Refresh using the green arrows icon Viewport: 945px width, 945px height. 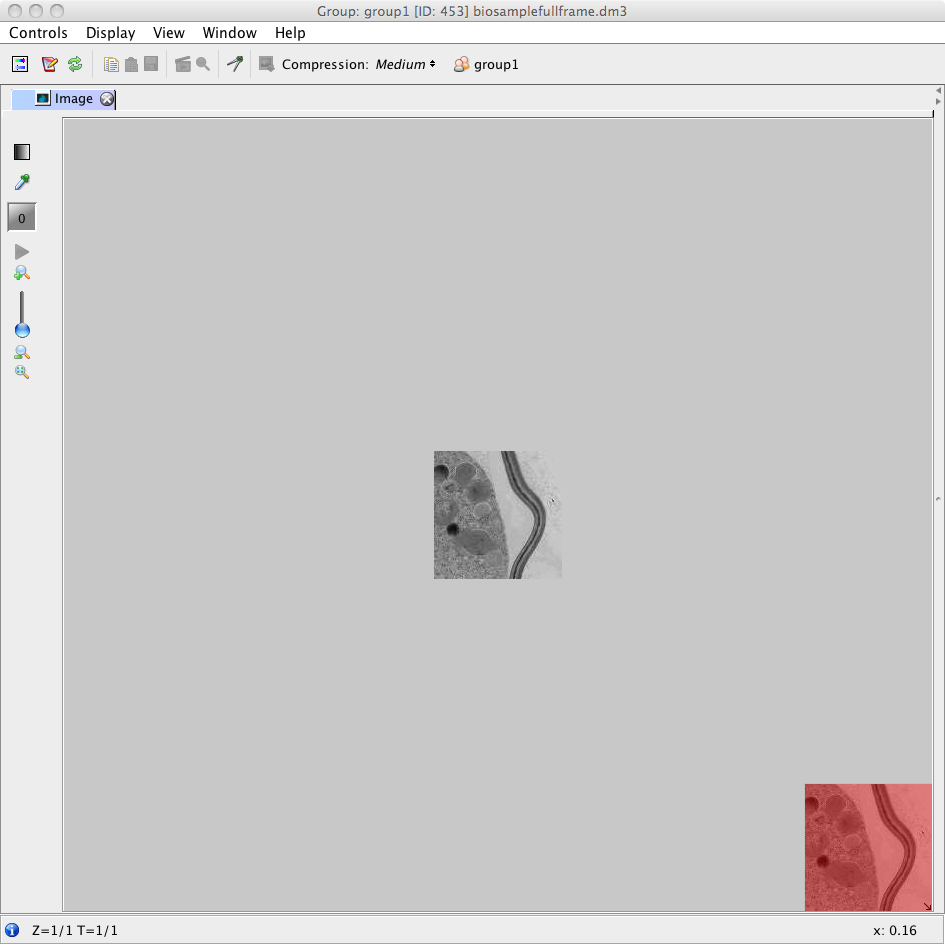(75, 64)
